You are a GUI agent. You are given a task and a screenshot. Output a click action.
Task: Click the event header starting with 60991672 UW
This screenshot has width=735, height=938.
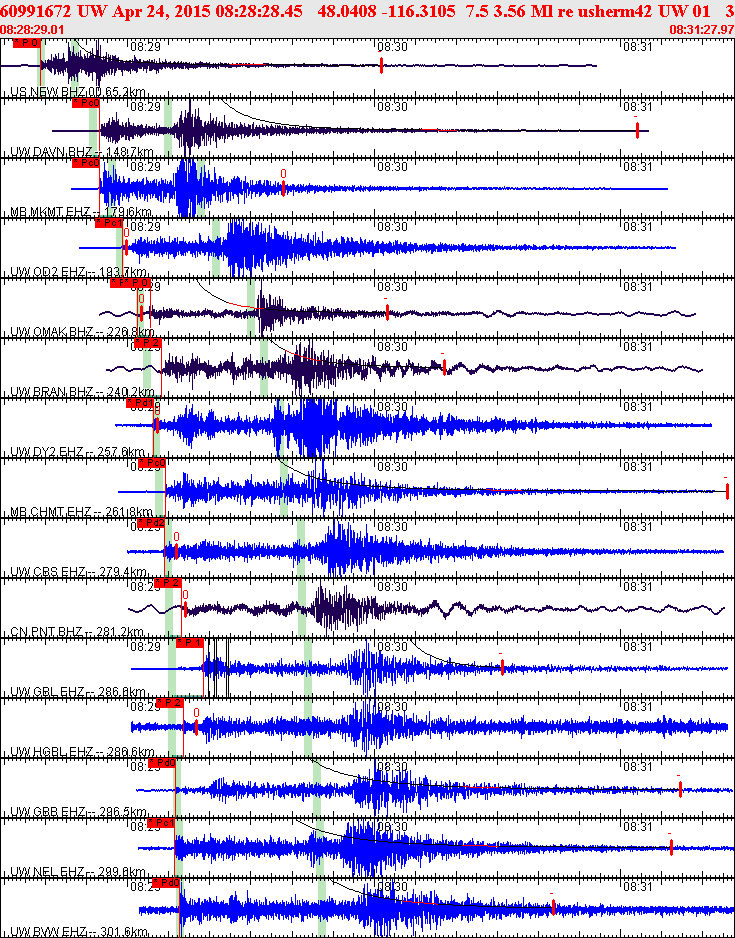367,11
